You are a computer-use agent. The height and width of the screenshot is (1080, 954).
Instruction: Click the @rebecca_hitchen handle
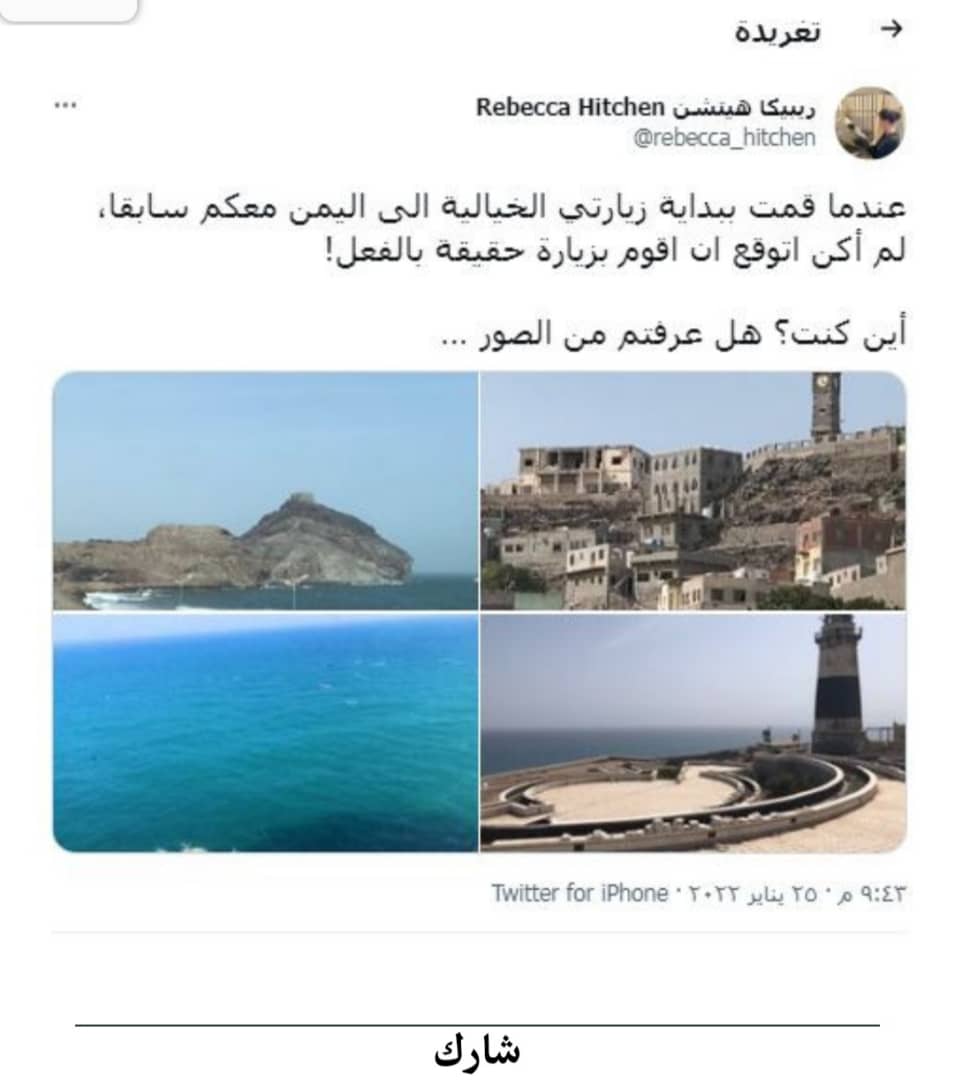tap(724, 137)
